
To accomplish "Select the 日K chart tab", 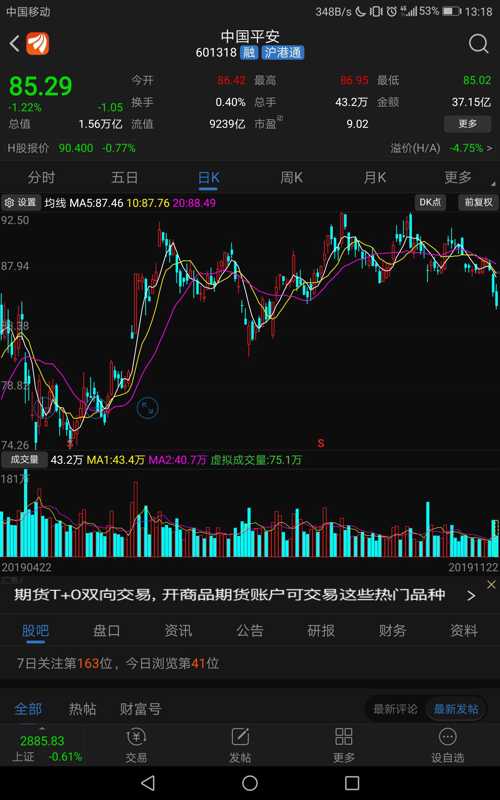I will tap(208, 178).
